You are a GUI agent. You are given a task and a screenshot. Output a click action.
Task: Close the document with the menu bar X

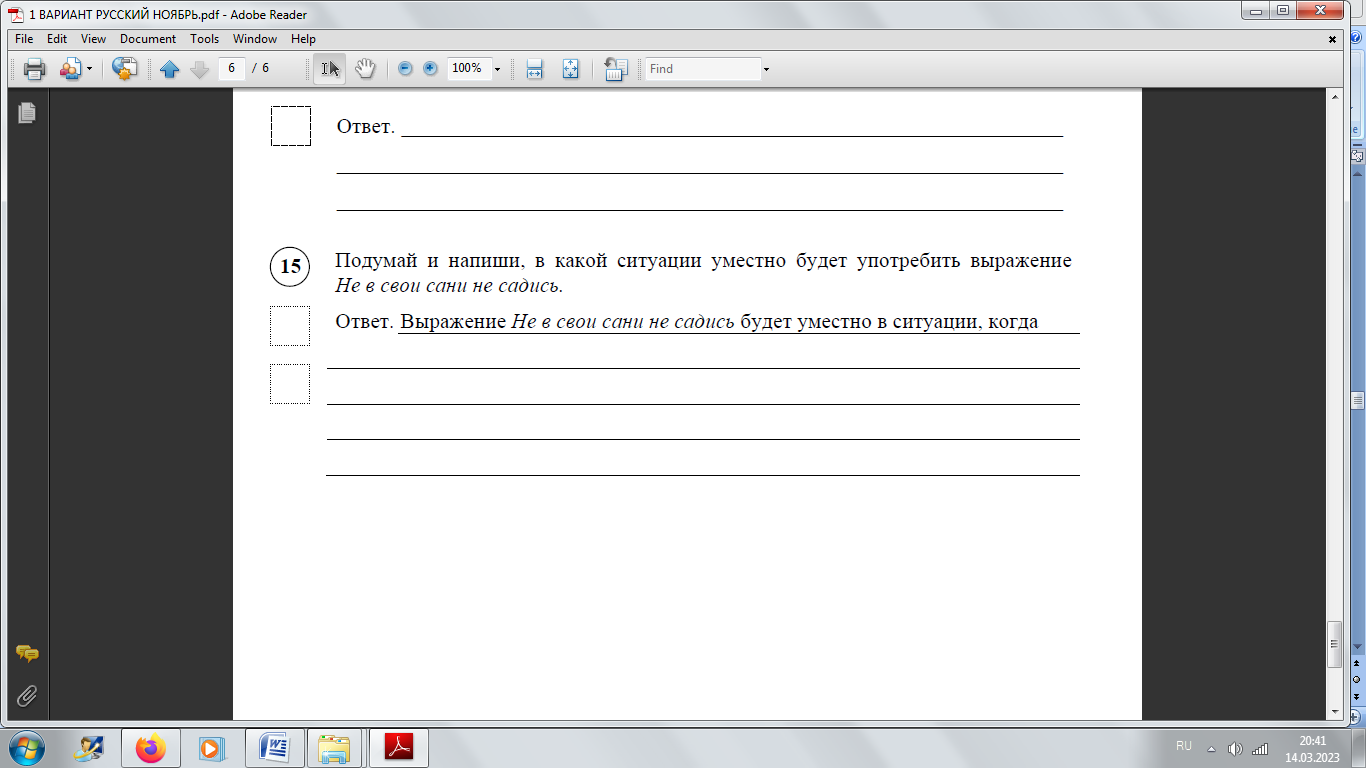point(1332,39)
